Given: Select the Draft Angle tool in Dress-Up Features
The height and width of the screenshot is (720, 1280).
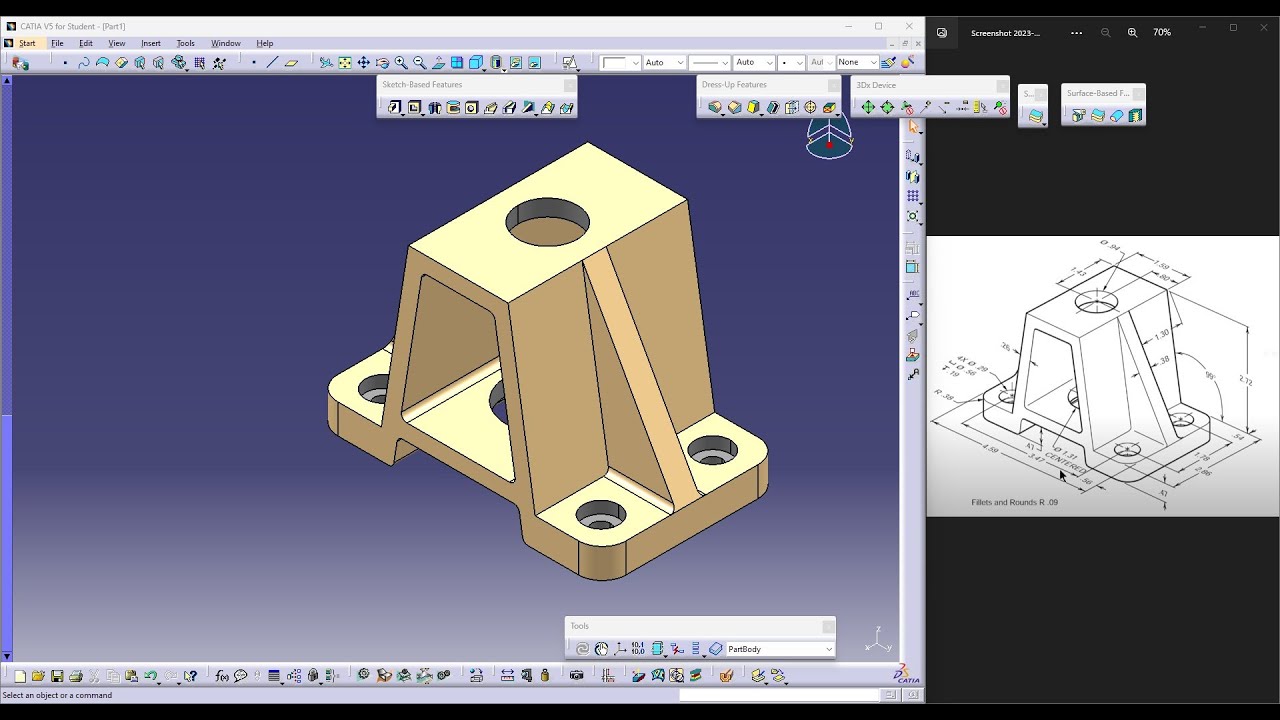Looking at the screenshot, I should click(x=753, y=107).
